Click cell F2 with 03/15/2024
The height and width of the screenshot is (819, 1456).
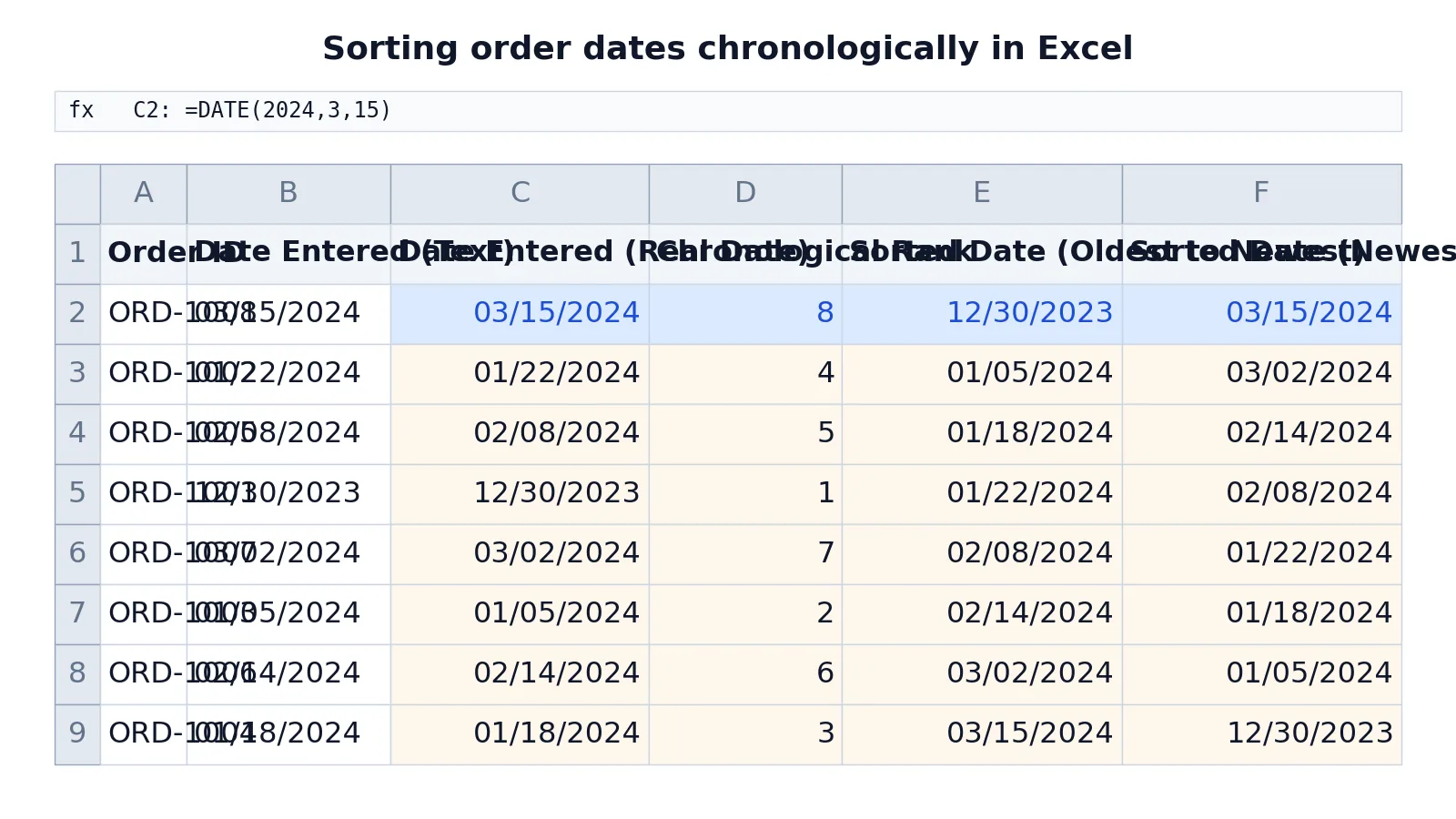1261,314
